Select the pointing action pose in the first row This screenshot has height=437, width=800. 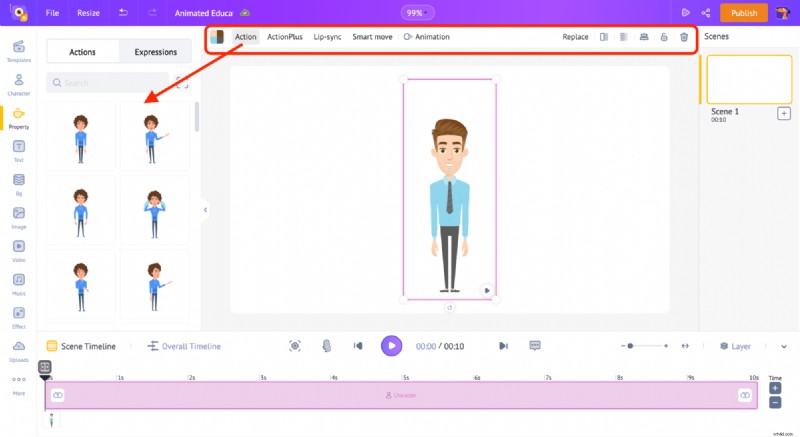[155, 136]
